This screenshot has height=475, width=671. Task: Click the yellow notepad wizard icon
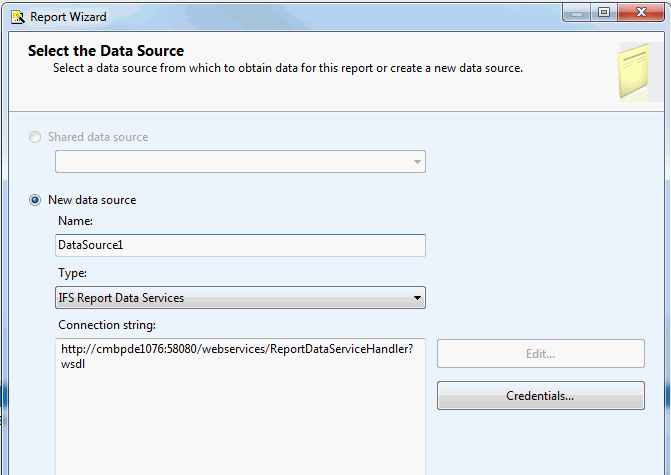click(x=634, y=71)
